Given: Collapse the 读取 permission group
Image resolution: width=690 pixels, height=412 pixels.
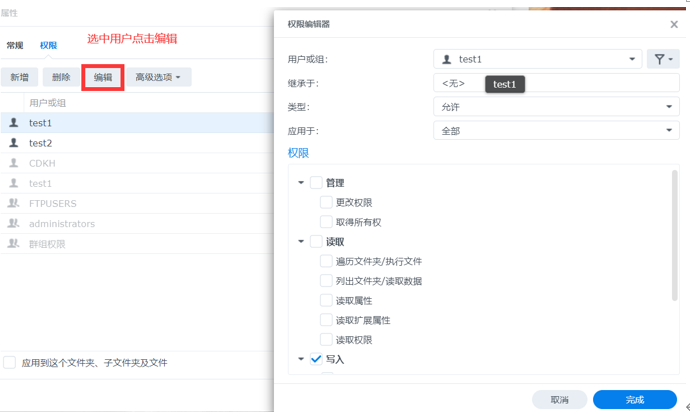Looking at the screenshot, I should [301, 242].
